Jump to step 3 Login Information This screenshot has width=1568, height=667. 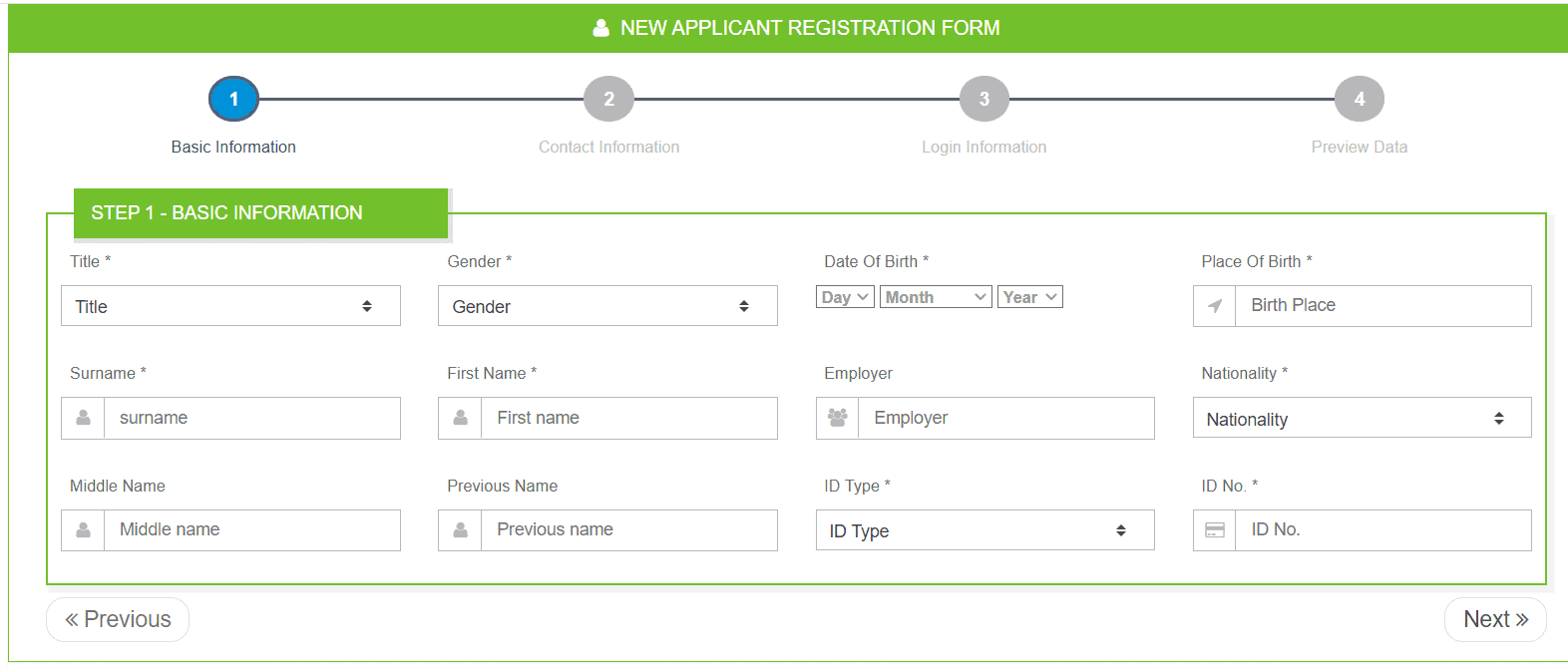click(983, 100)
